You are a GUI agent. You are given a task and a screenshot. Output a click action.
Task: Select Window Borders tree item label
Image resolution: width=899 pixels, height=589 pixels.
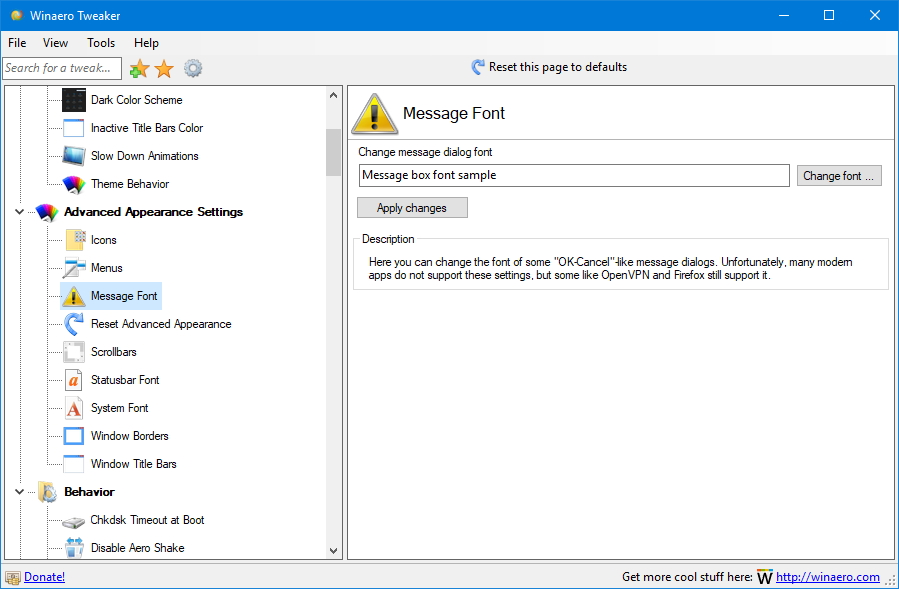[130, 436]
